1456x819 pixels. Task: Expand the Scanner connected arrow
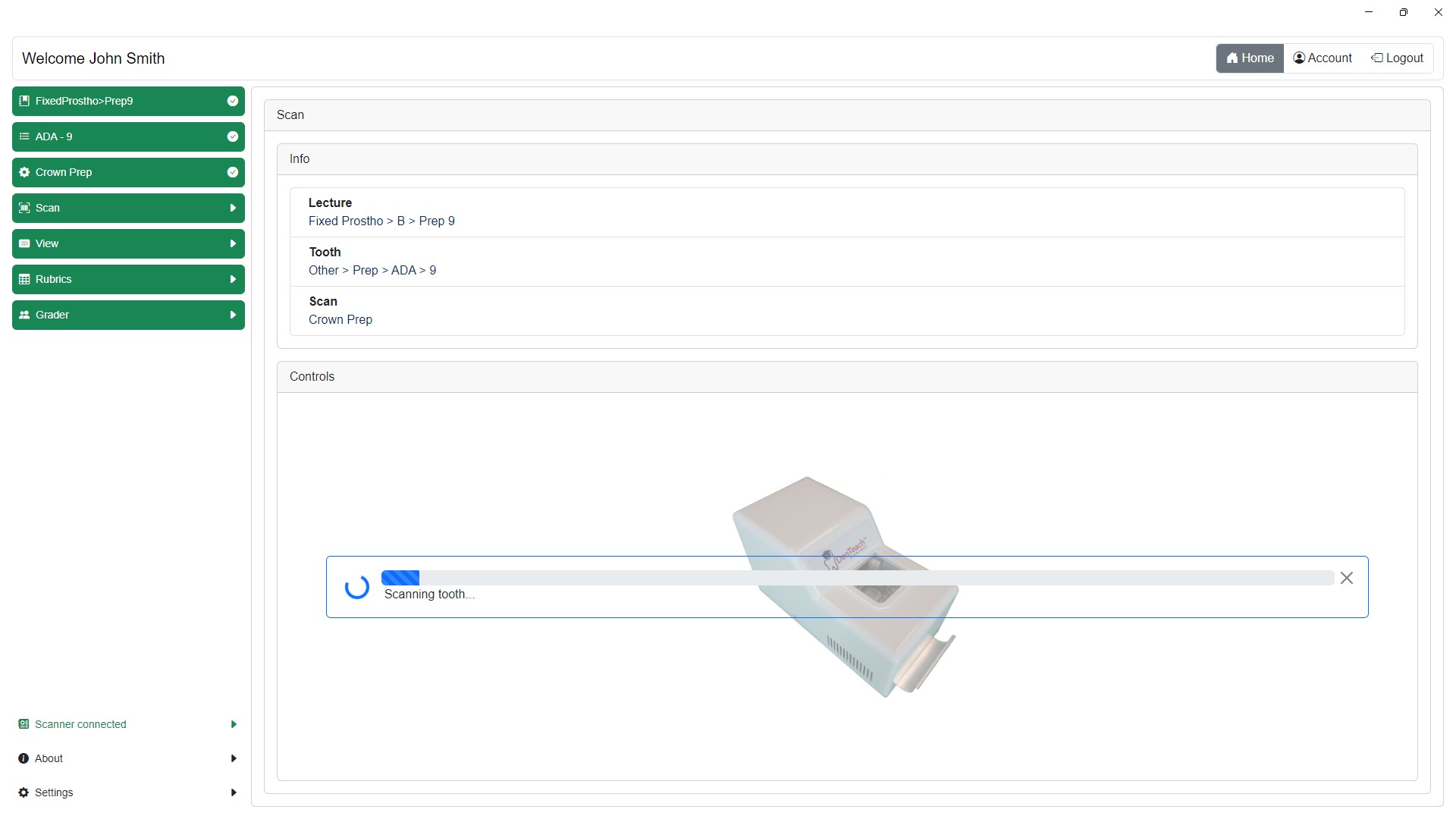coord(234,724)
